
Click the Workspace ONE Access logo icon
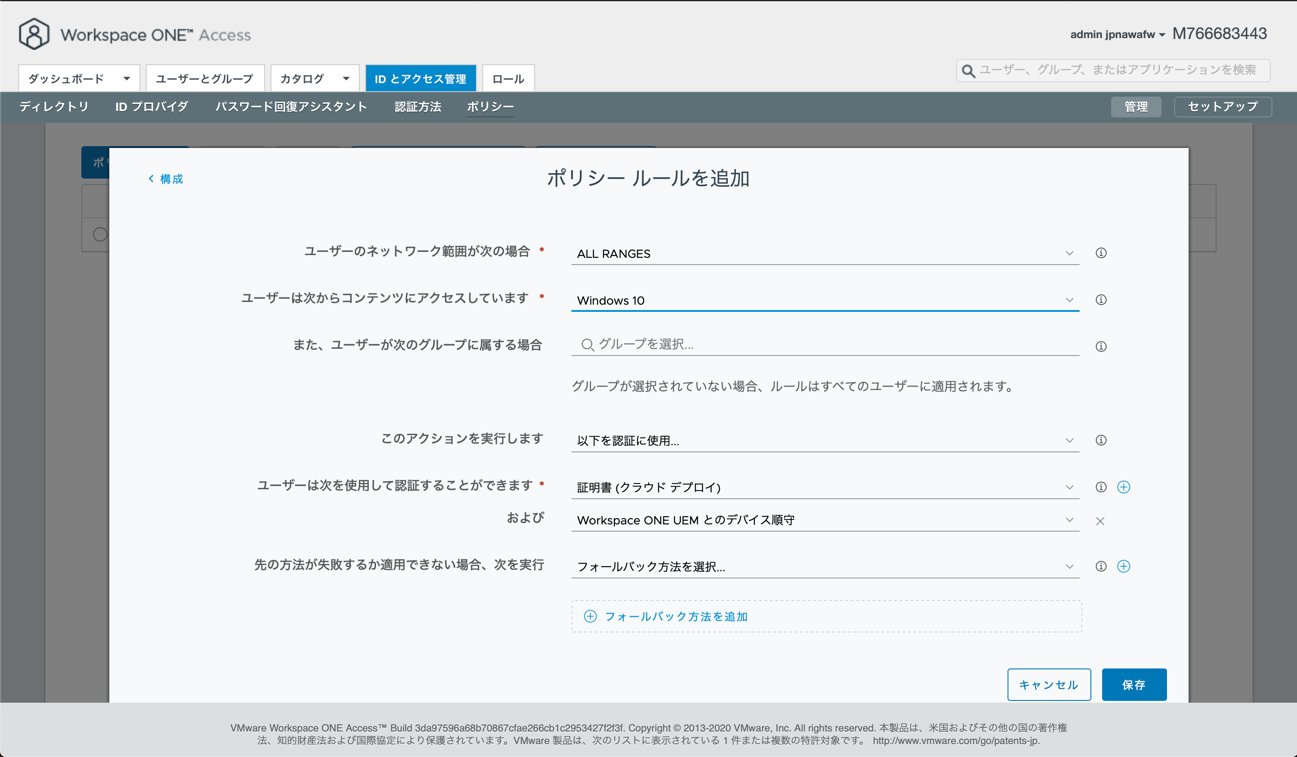click(34, 34)
